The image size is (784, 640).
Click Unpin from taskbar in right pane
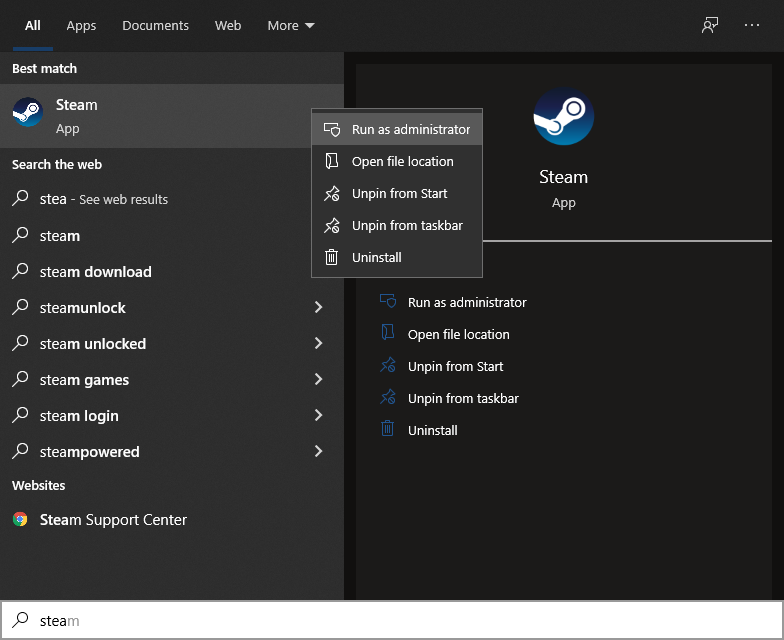pos(463,398)
